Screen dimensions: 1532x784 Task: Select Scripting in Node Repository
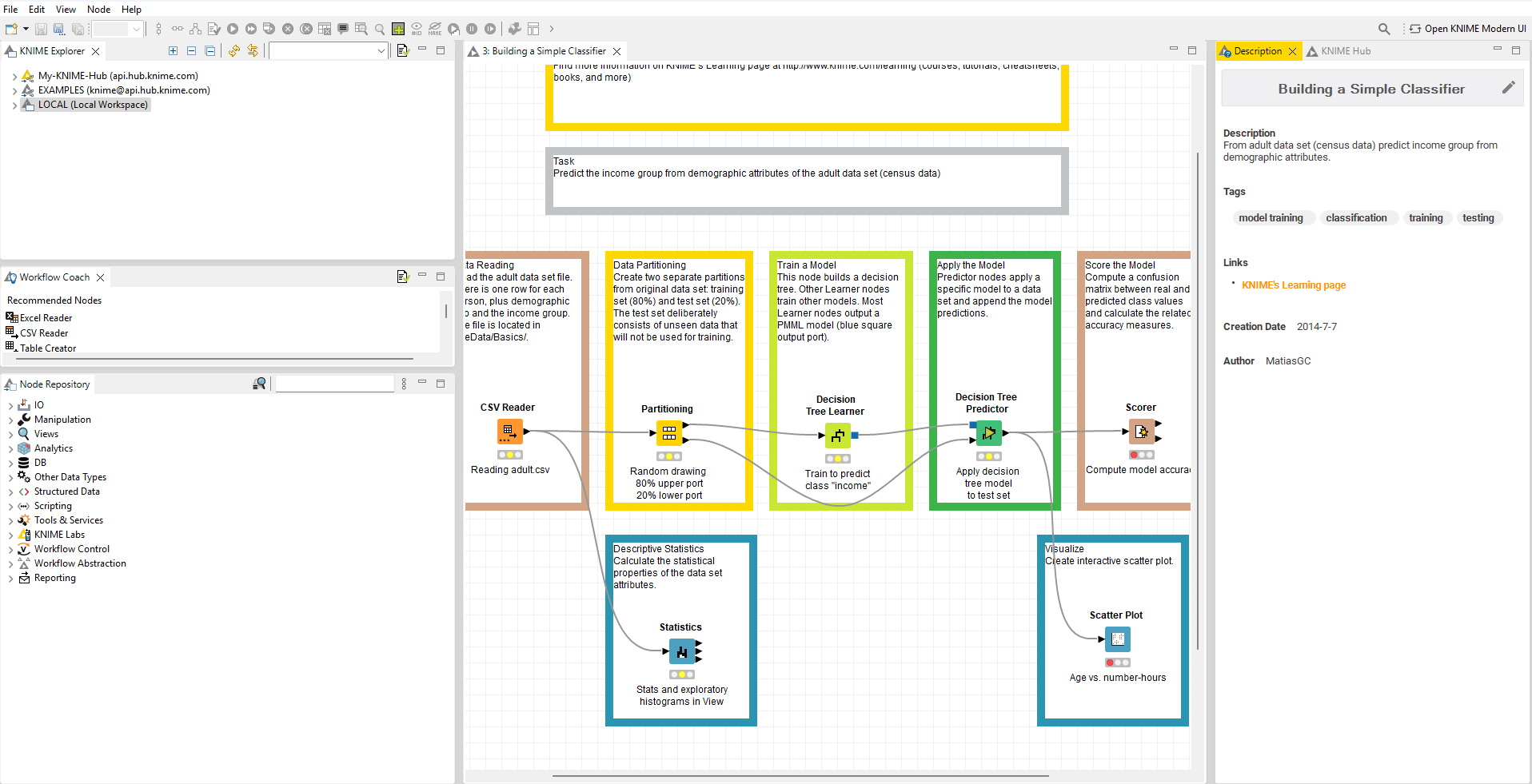point(53,506)
